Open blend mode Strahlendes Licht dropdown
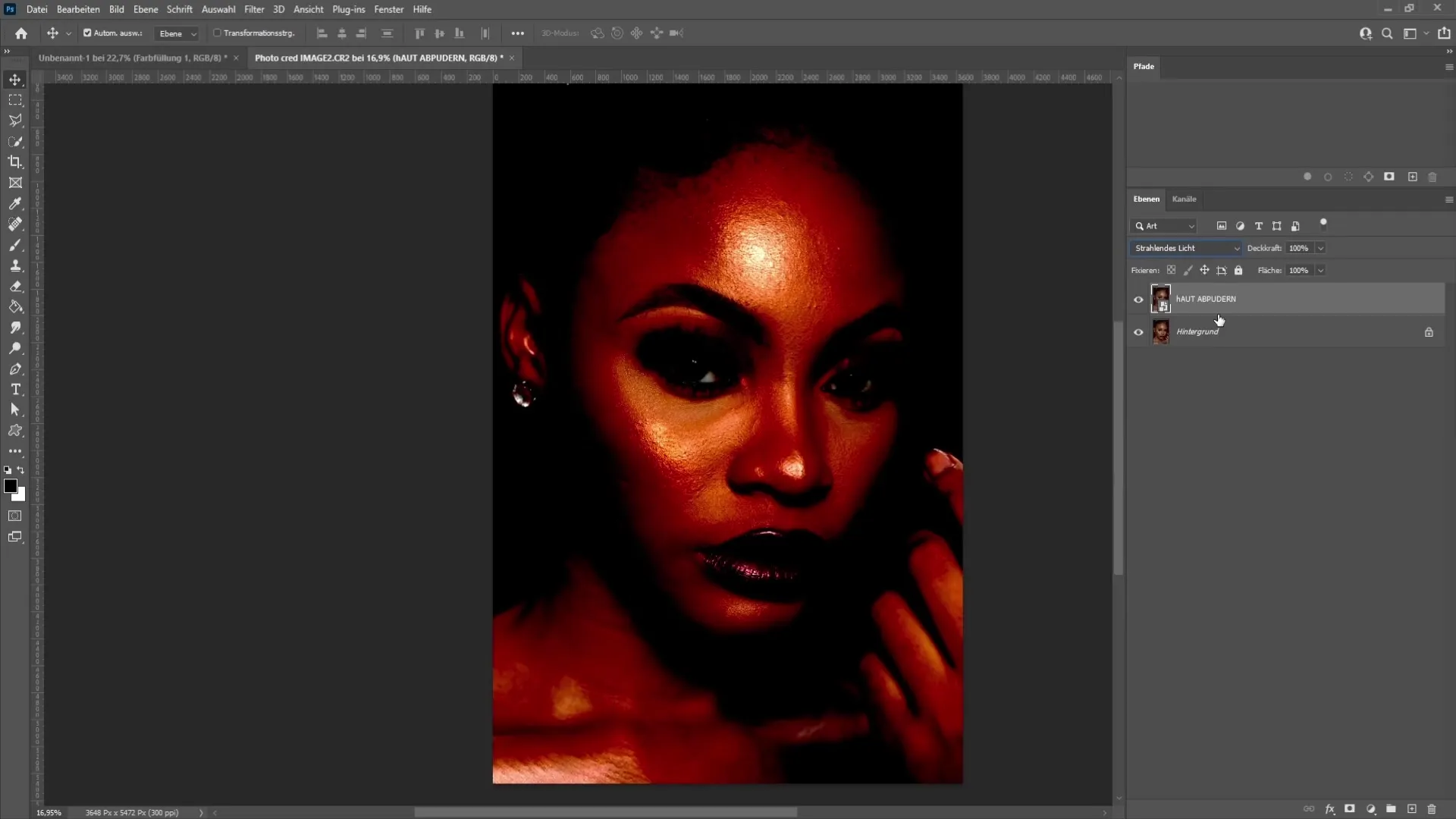 point(1185,248)
